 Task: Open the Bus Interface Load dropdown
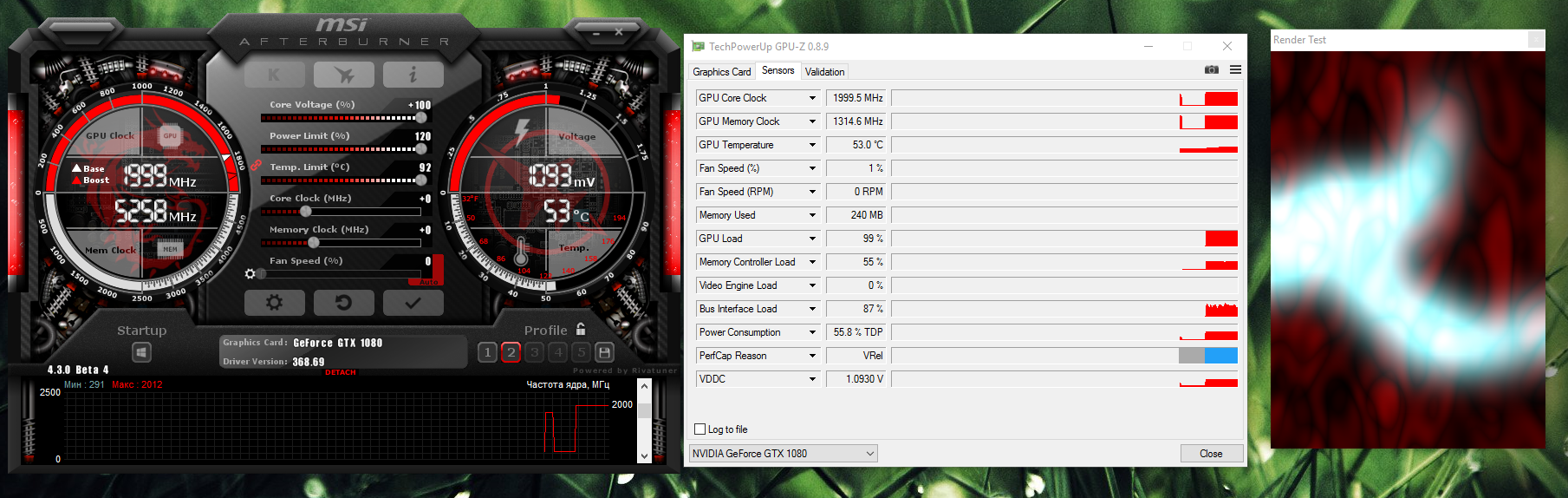click(812, 309)
